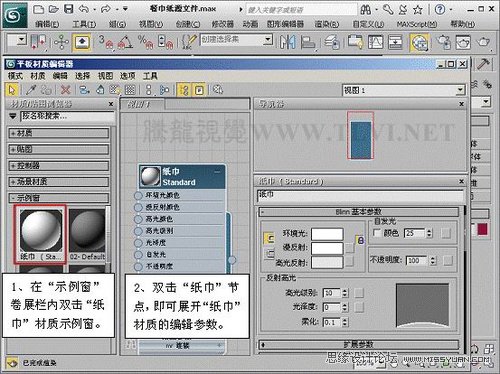
Task: Toggle the ambient-diffuse lock button beside 环境光
Action: coord(269,238)
